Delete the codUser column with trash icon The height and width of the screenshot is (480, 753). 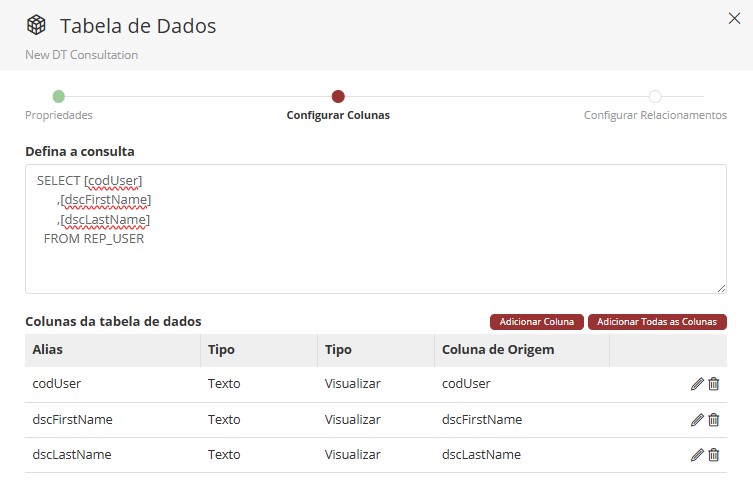tap(714, 384)
